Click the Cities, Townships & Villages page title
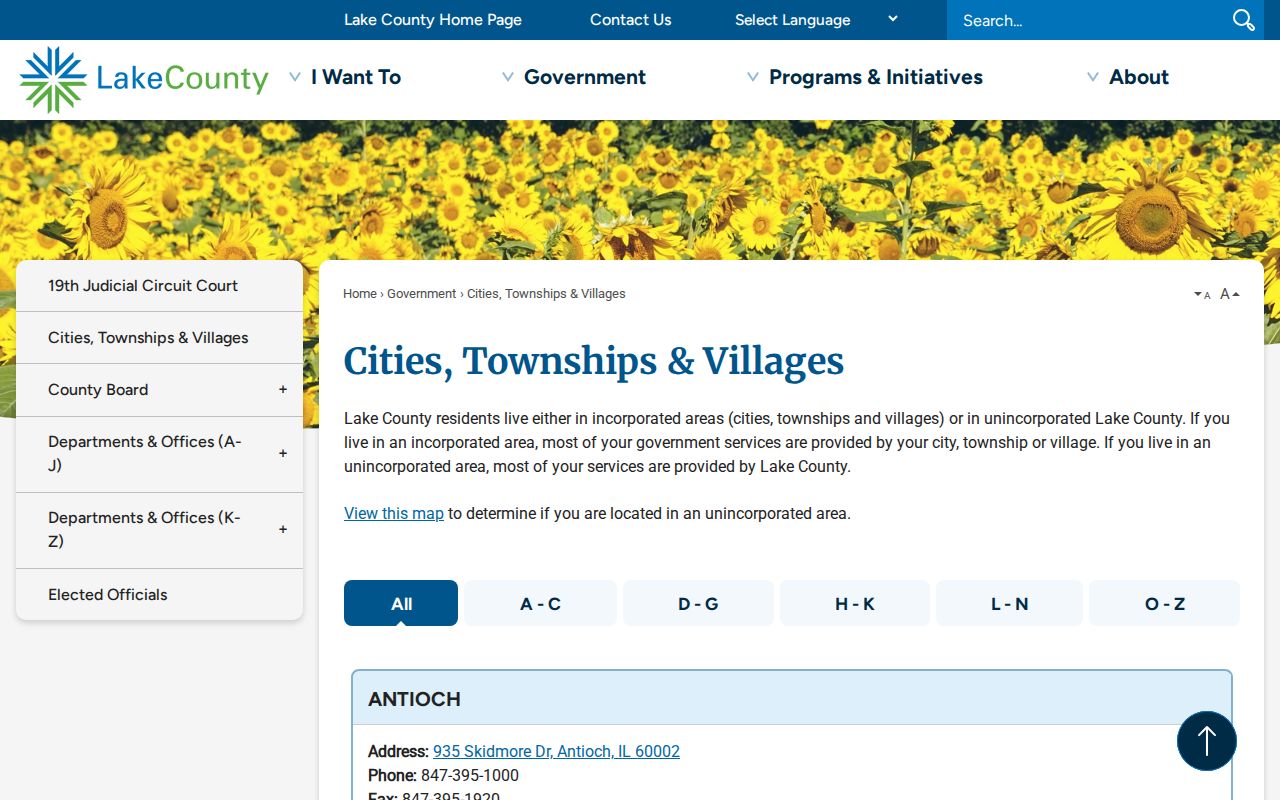1280x800 pixels. click(594, 361)
